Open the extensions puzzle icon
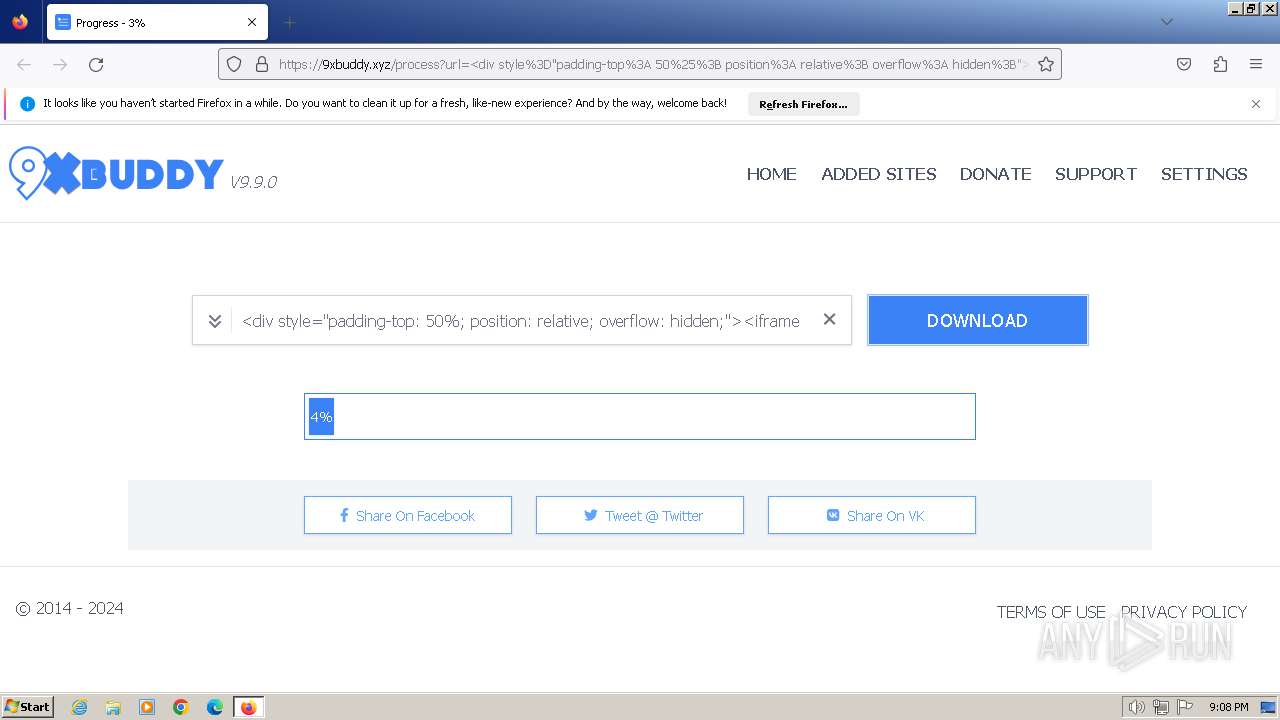 [x=1220, y=64]
